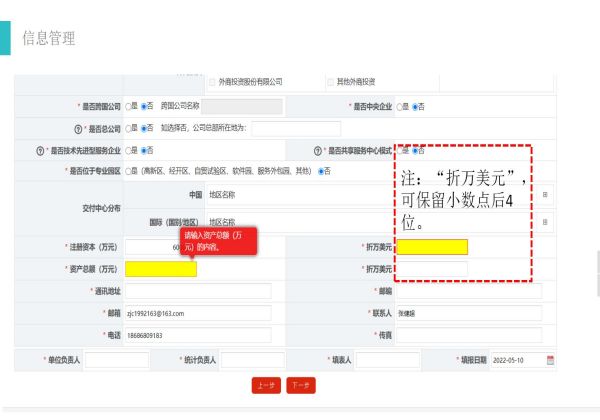Select 否 for 是否位于专业园区
The width and height of the screenshot is (600, 420).
[x=321, y=171]
